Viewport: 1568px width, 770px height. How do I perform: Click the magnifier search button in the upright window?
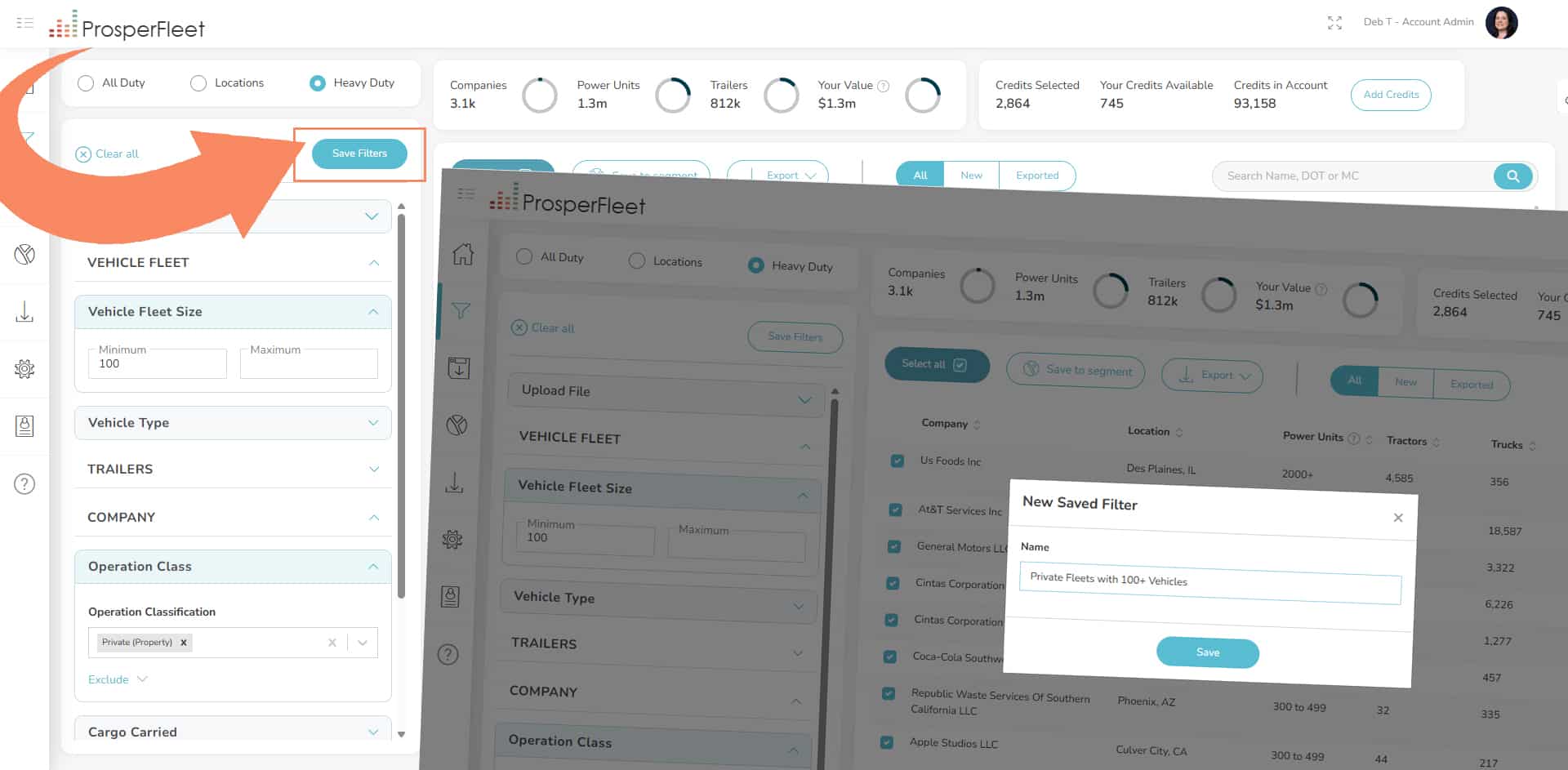(x=1512, y=176)
